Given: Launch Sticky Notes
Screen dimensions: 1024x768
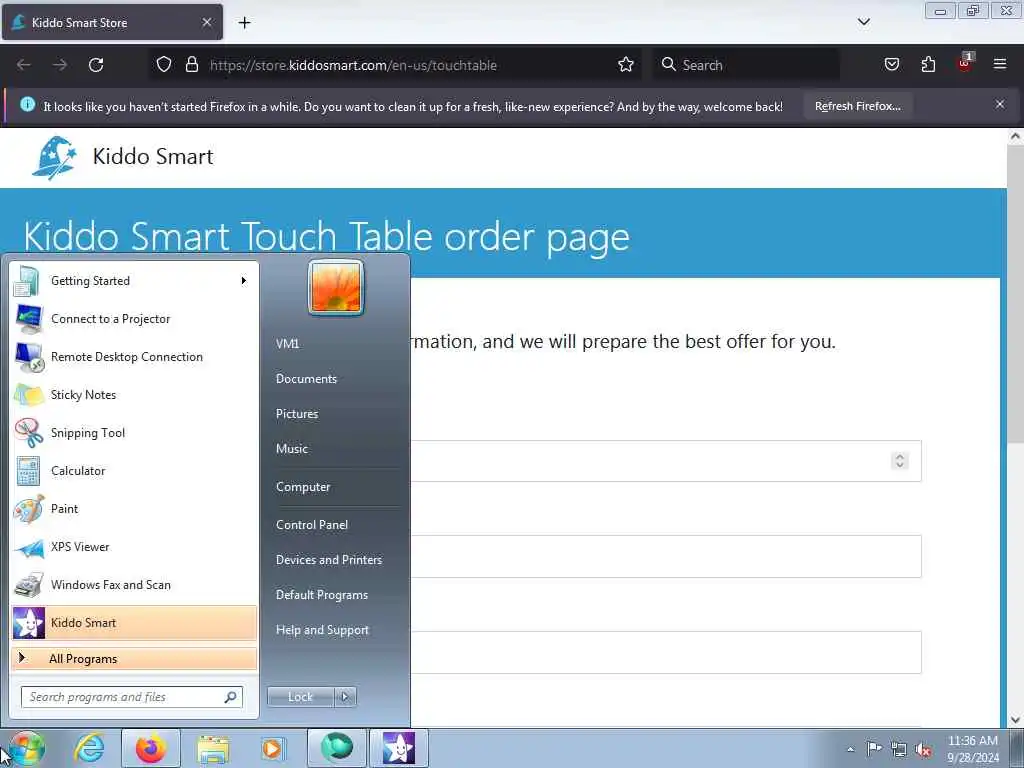Looking at the screenshot, I should tap(134, 395).
